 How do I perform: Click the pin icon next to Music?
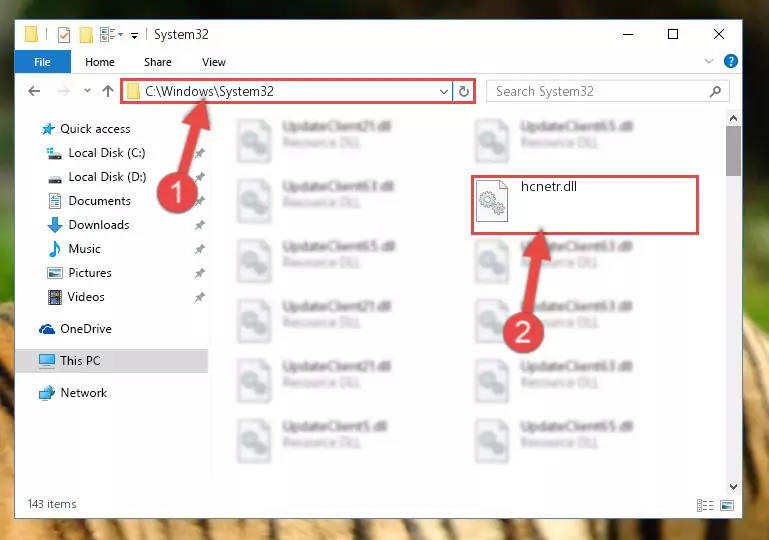[200, 249]
